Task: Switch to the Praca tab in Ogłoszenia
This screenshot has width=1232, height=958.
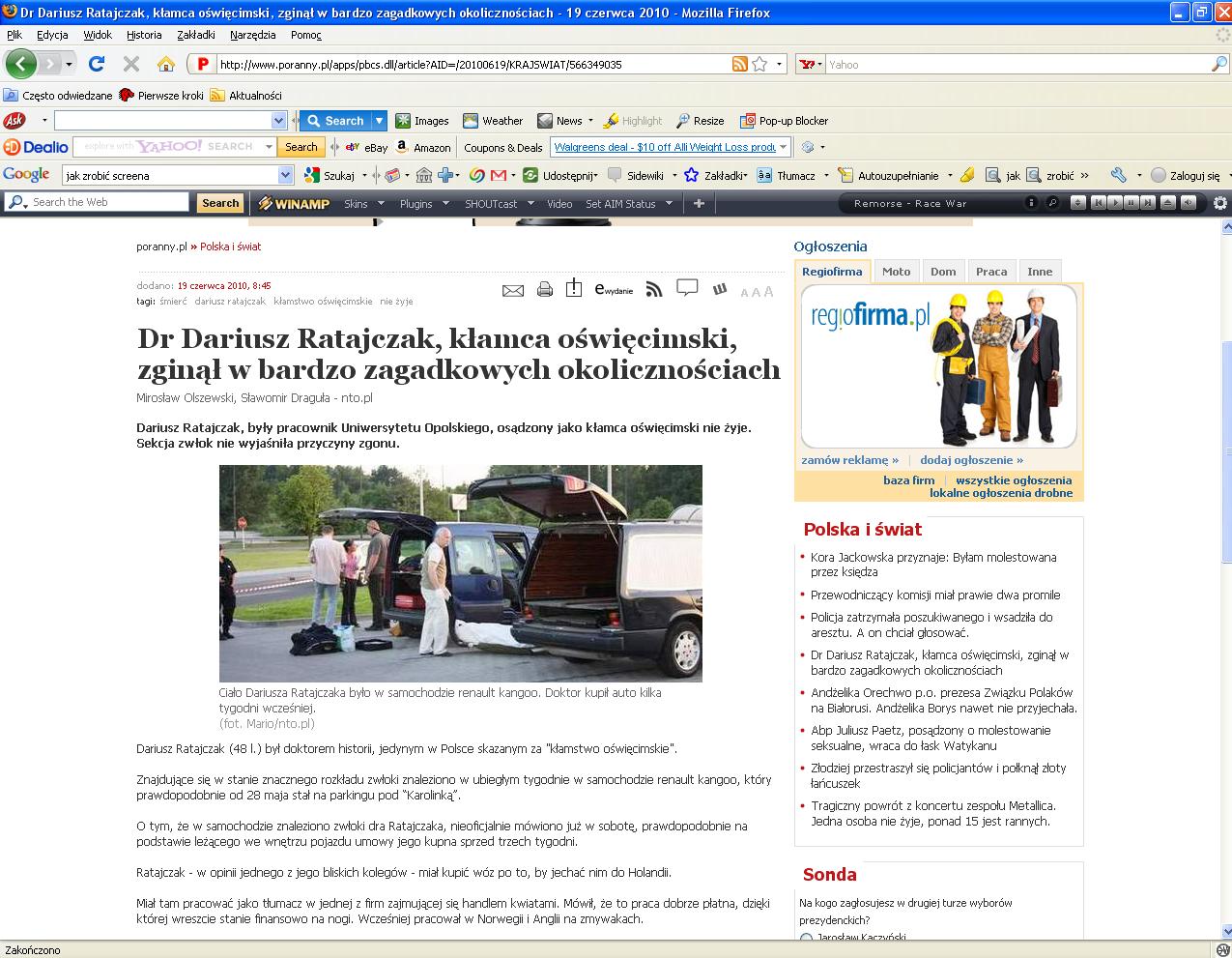Action: 990,272
